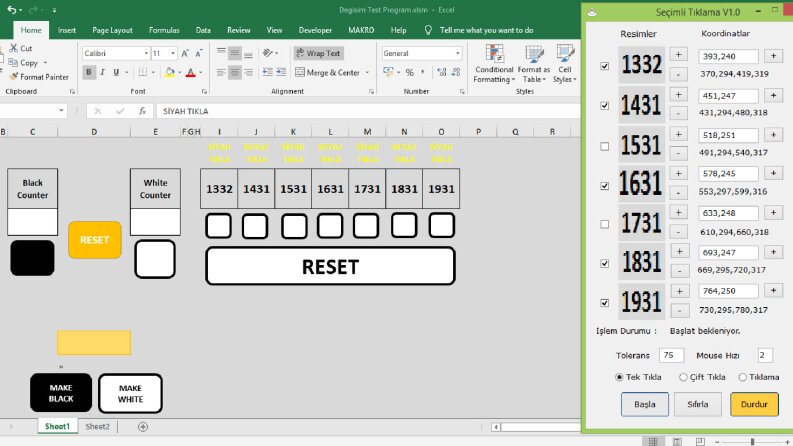The image size is (793, 446).
Task: Click the Tell me lightbulb icon
Action: point(428,30)
